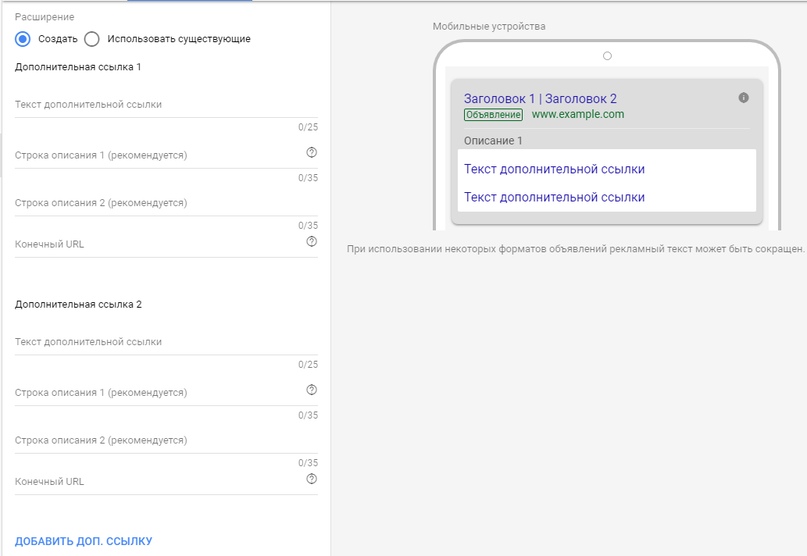Open help for sitelink 1 final URL
Viewport: 807px width, 556px height.
click(311, 241)
